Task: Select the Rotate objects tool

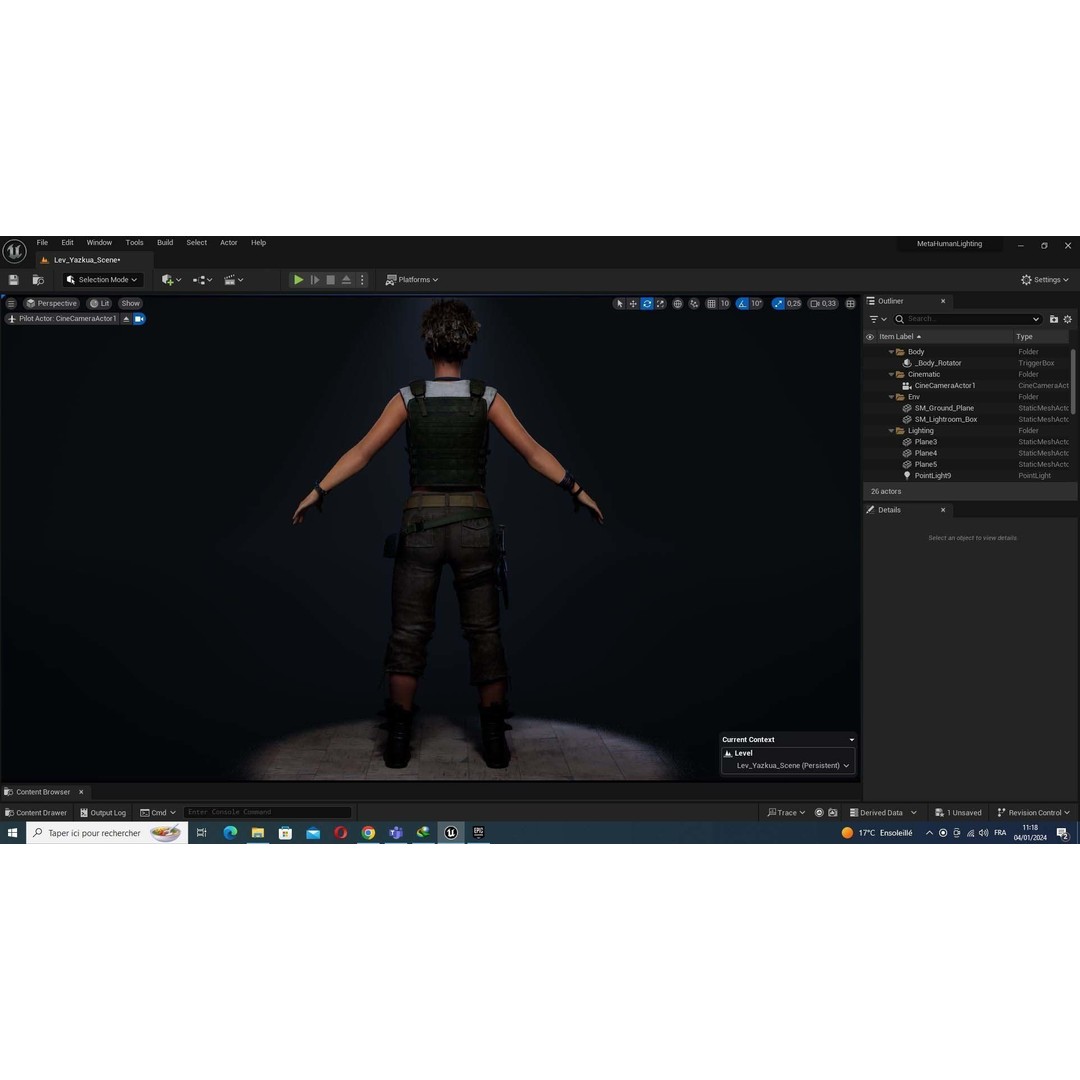Action: [x=647, y=303]
